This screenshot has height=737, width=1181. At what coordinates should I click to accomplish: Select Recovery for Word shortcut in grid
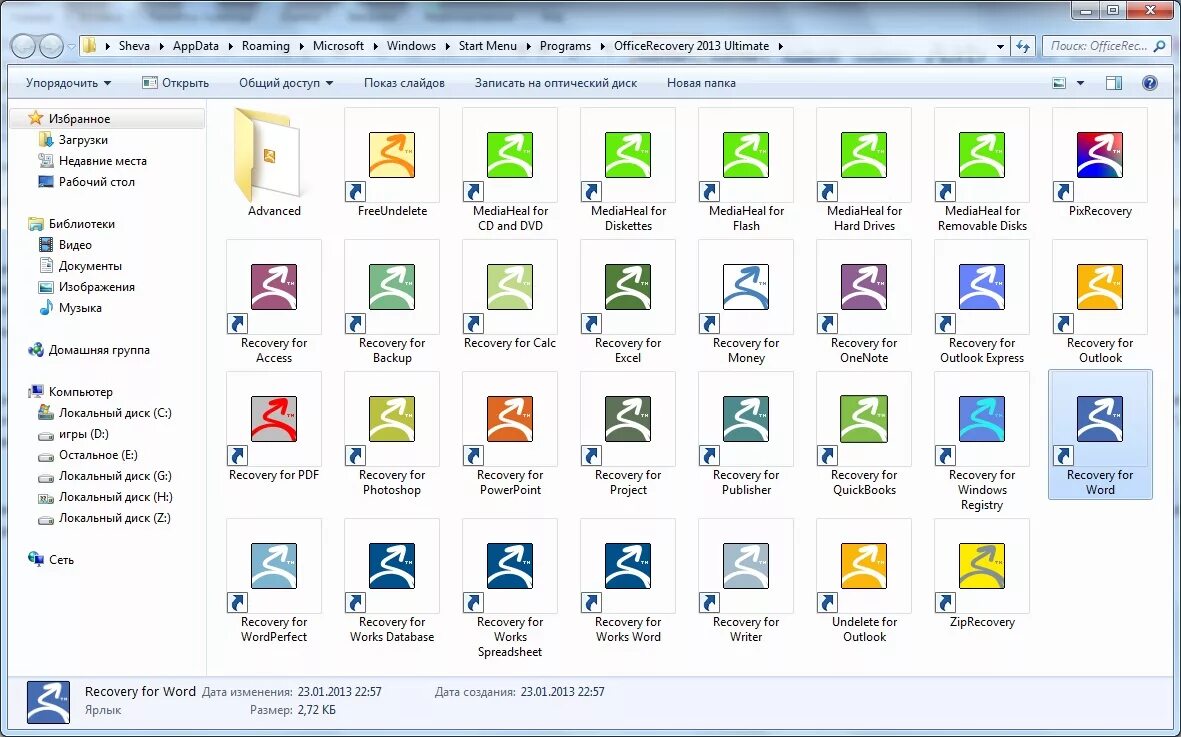[x=1100, y=434]
